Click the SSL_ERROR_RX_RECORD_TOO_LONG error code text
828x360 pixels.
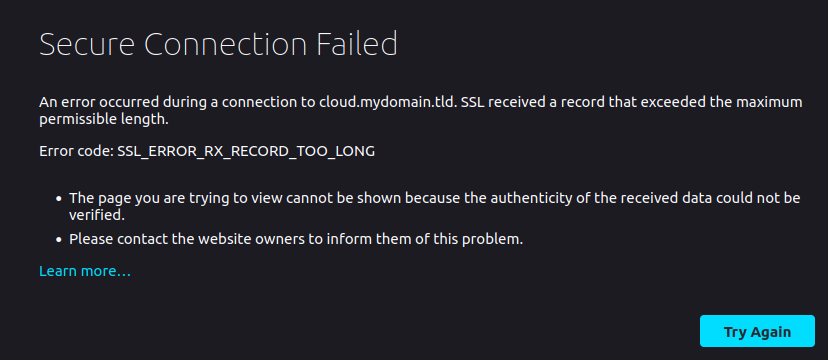pyautogui.click(x=246, y=152)
